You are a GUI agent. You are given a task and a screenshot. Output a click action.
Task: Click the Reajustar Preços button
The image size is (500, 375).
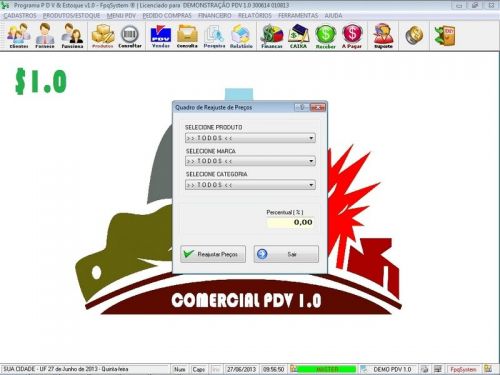[213, 254]
